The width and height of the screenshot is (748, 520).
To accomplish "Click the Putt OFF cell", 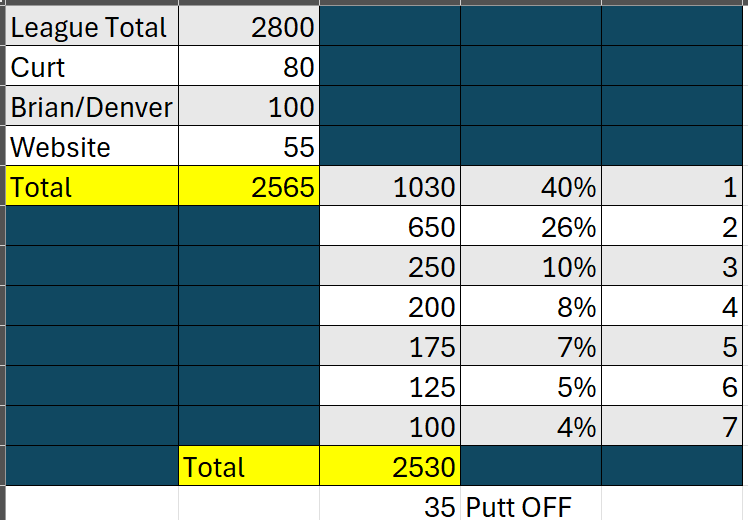I will click(x=531, y=506).
